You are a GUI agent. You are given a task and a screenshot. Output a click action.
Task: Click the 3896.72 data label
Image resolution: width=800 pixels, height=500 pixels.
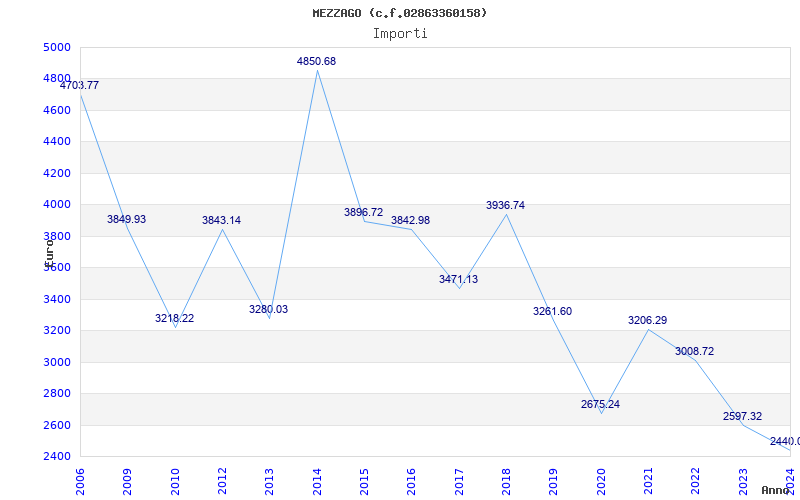[x=363, y=212]
